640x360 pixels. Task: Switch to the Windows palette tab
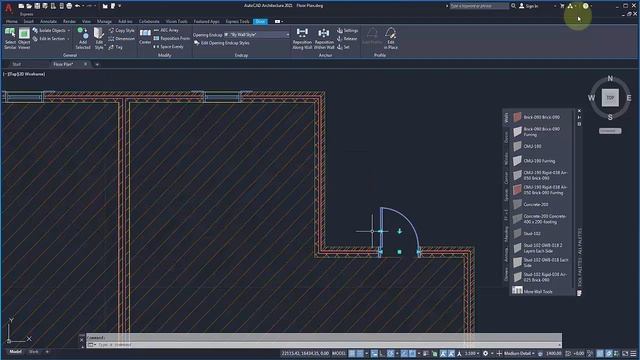(x=507, y=158)
